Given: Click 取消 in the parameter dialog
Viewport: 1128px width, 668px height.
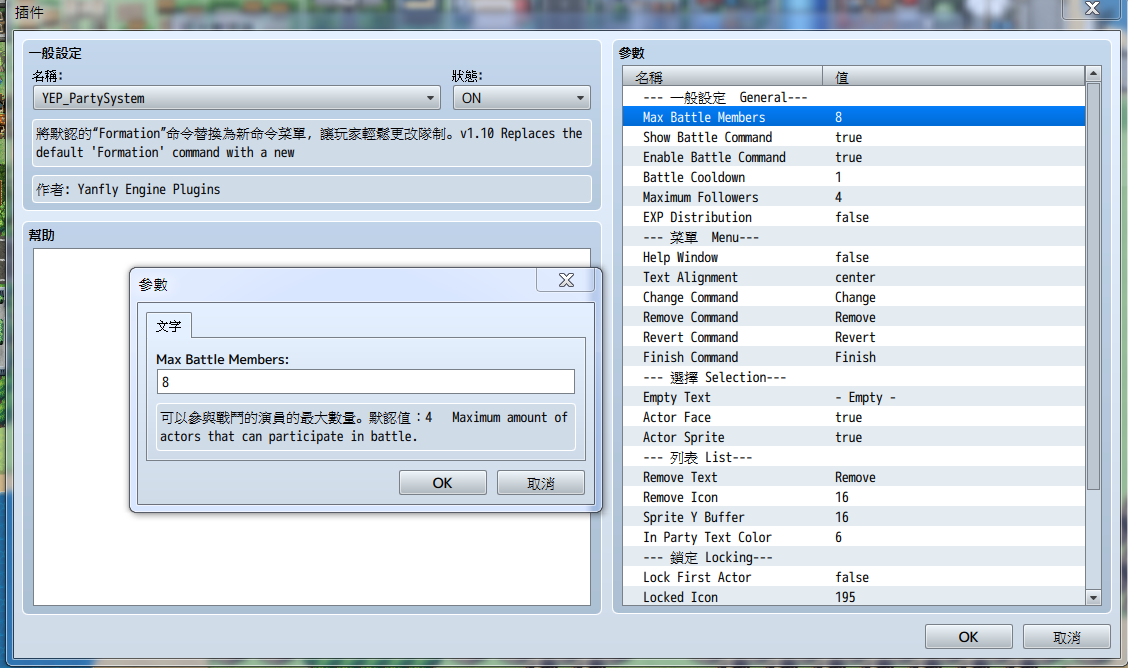Looking at the screenshot, I should [x=540, y=482].
